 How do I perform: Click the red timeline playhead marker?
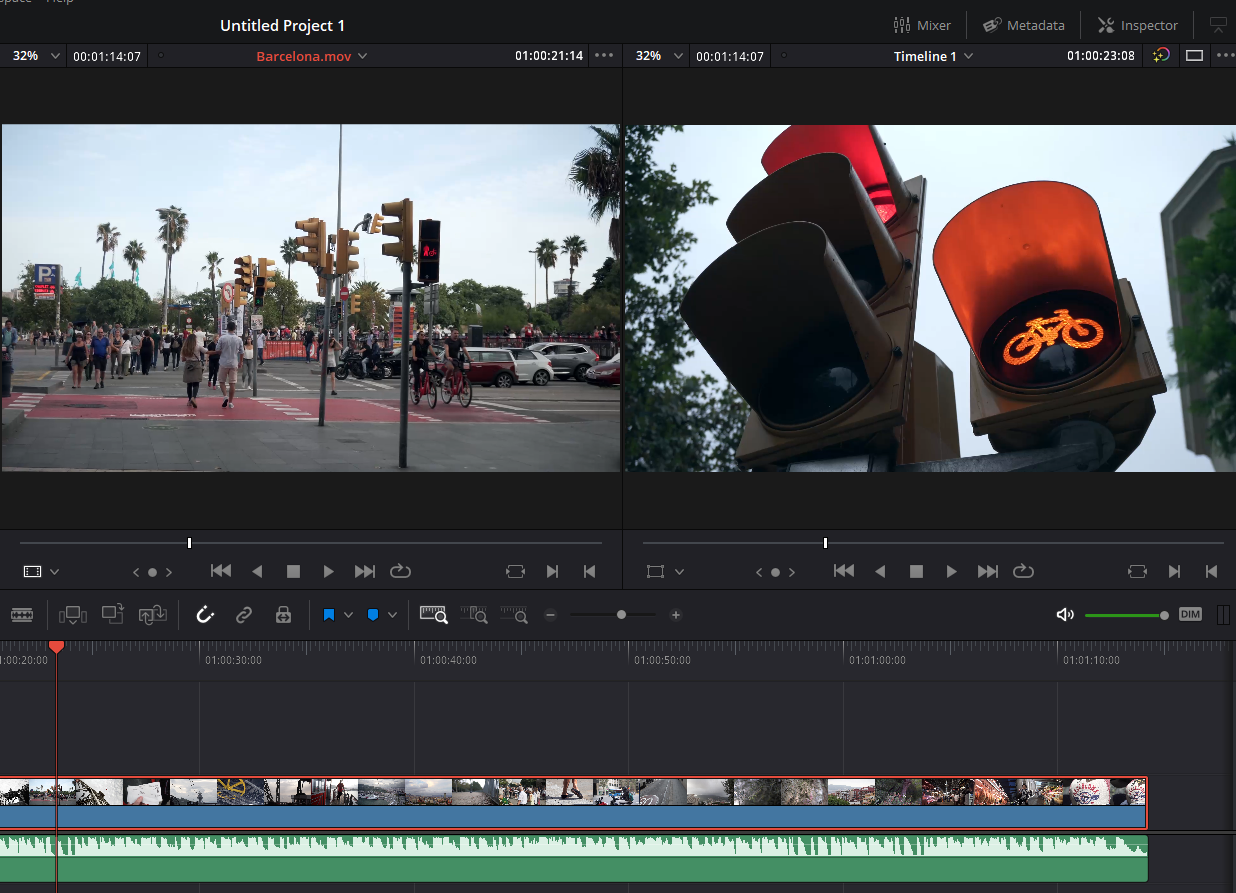tap(57, 647)
